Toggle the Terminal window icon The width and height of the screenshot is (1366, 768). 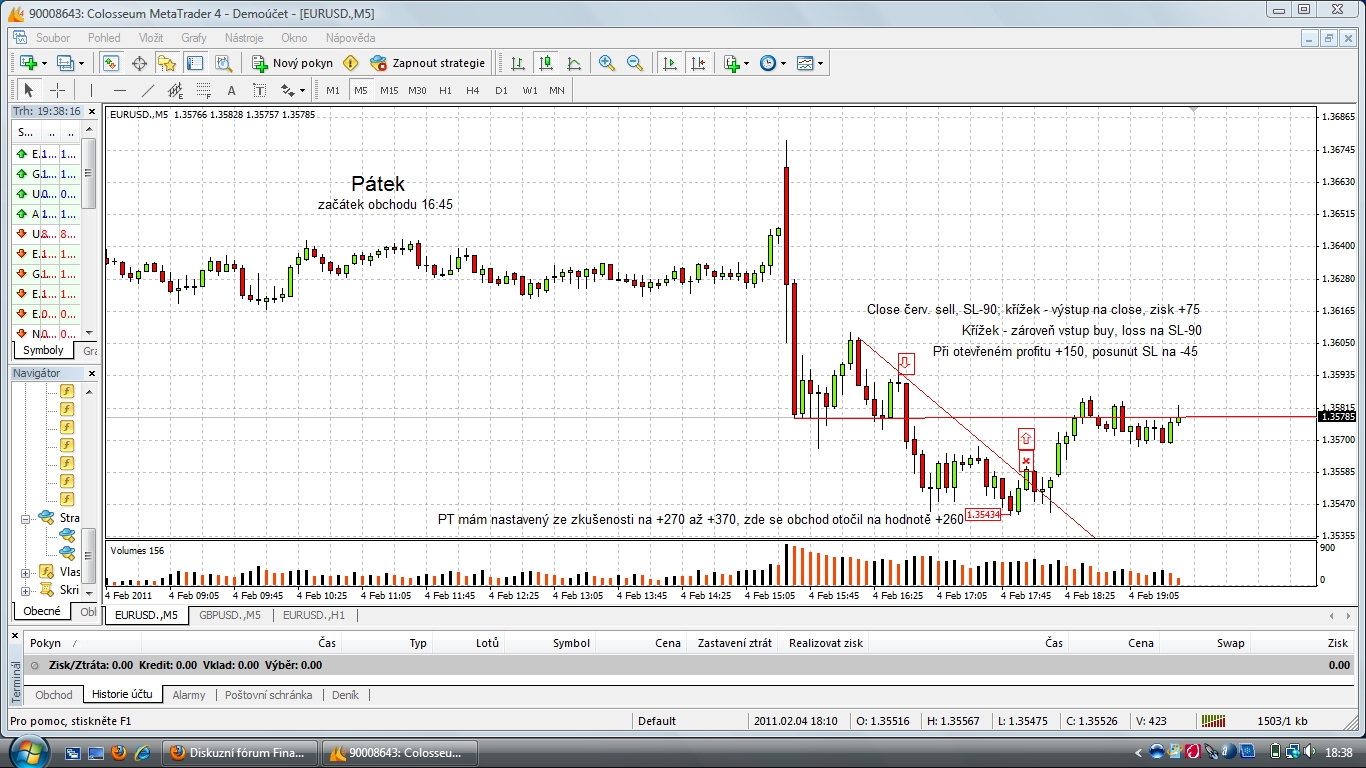pos(195,63)
